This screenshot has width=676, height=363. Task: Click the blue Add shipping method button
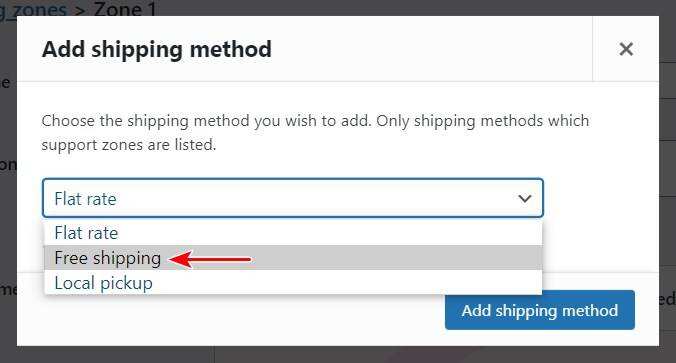point(540,310)
